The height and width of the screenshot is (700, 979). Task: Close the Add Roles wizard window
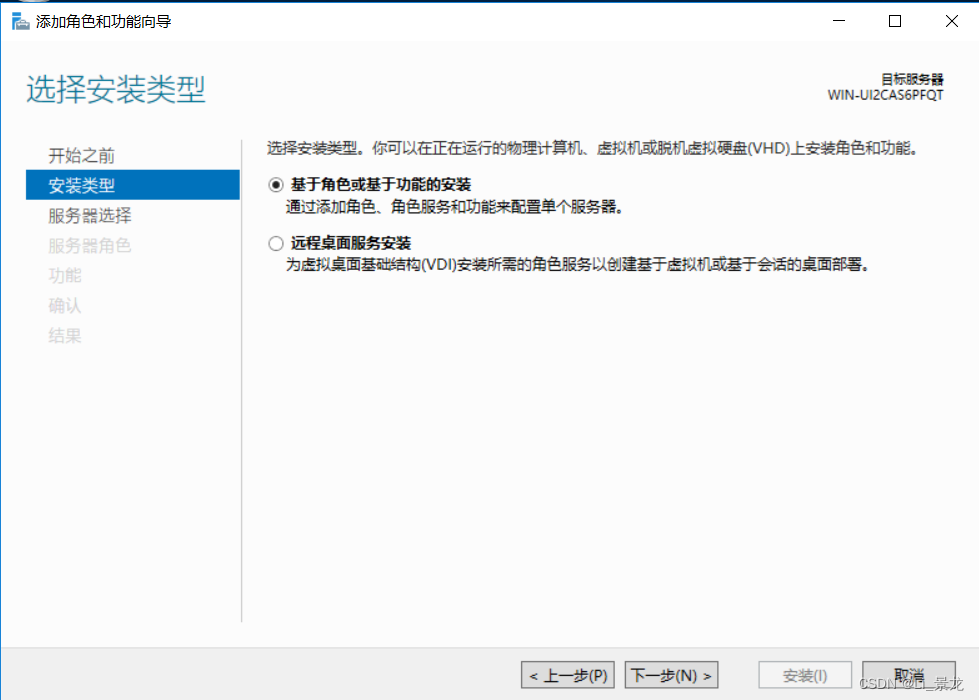pyautogui.click(x=952, y=21)
